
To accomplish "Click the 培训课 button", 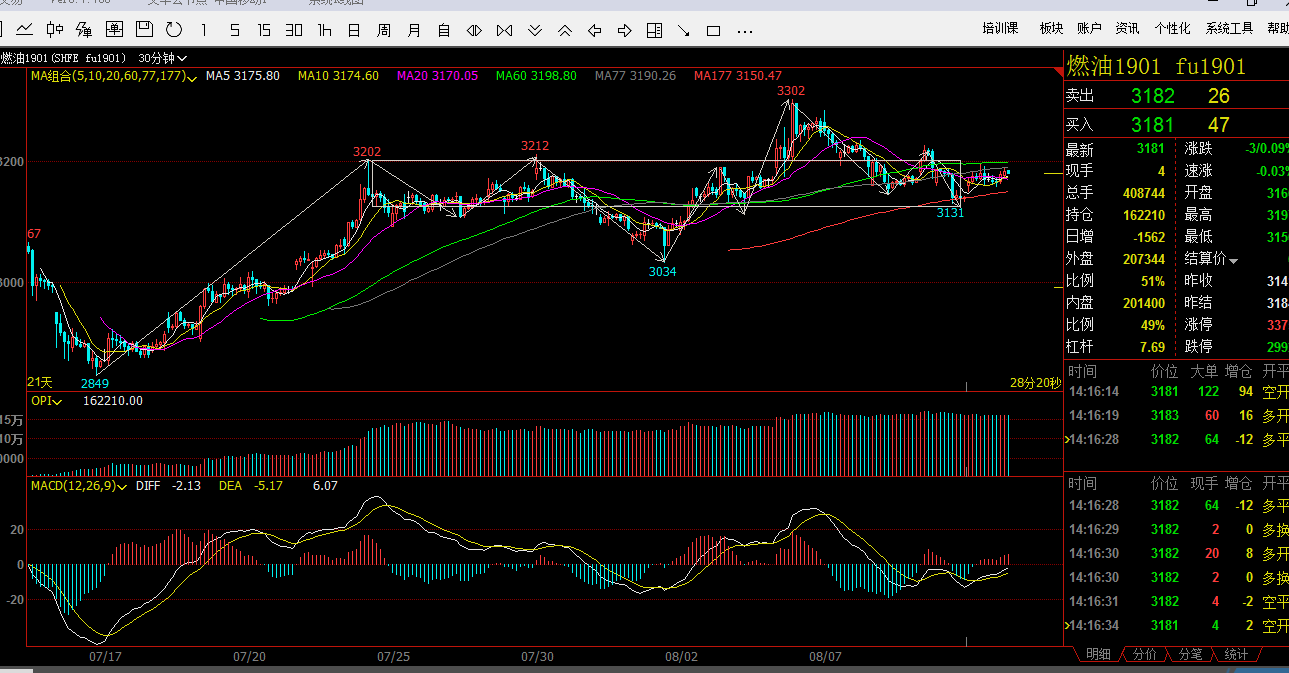I will coord(1000,28).
